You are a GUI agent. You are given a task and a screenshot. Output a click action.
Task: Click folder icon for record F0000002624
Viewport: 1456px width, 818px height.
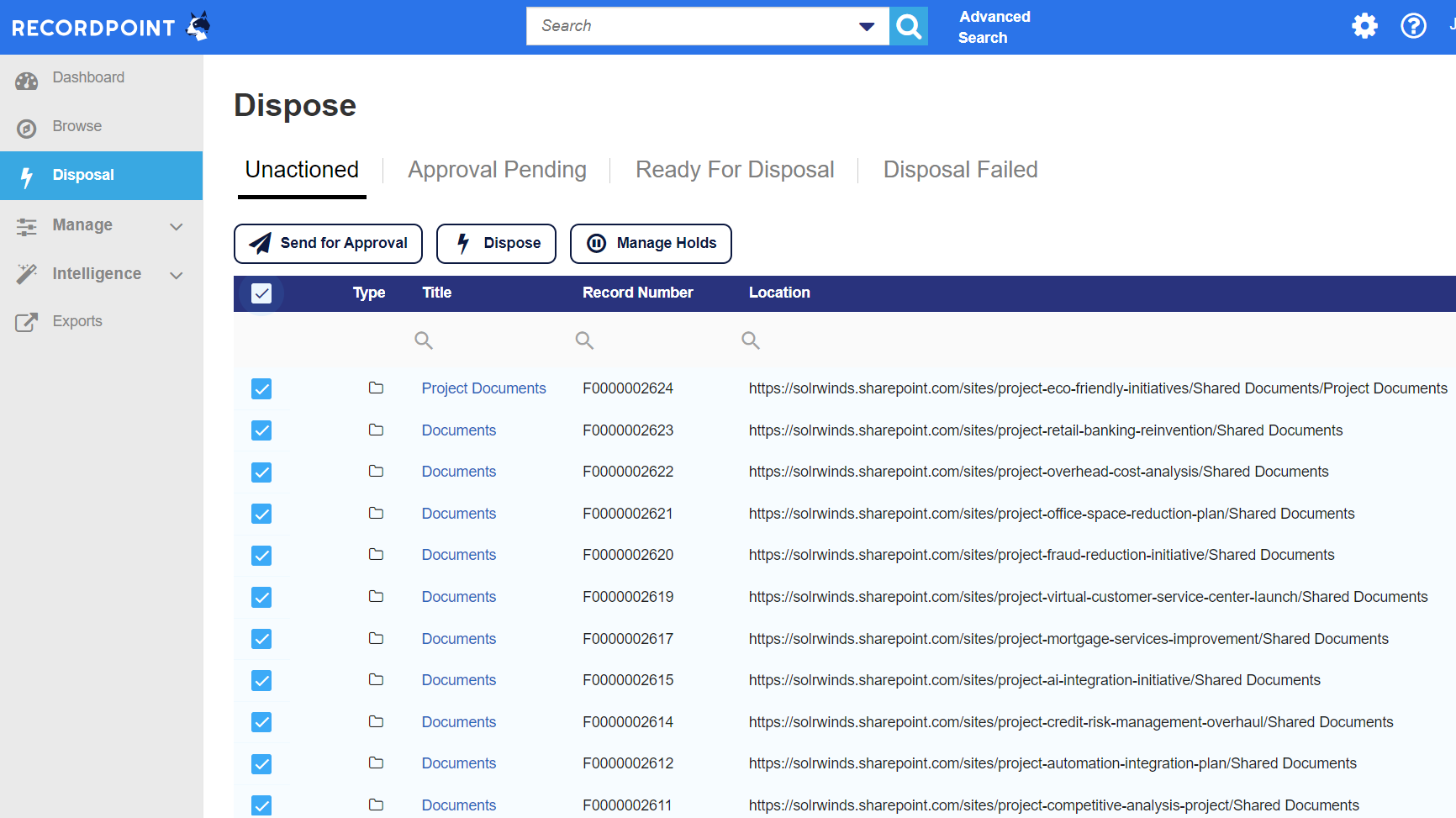click(x=376, y=388)
